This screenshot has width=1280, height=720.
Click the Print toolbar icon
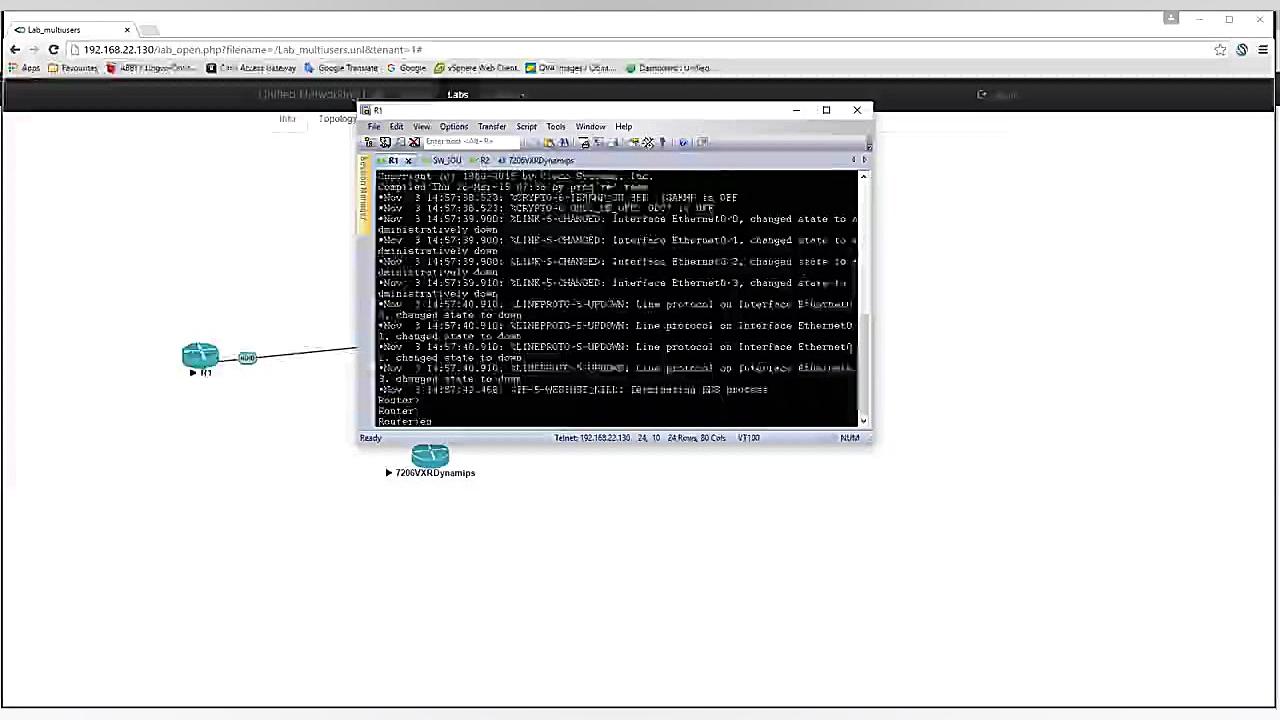585,142
